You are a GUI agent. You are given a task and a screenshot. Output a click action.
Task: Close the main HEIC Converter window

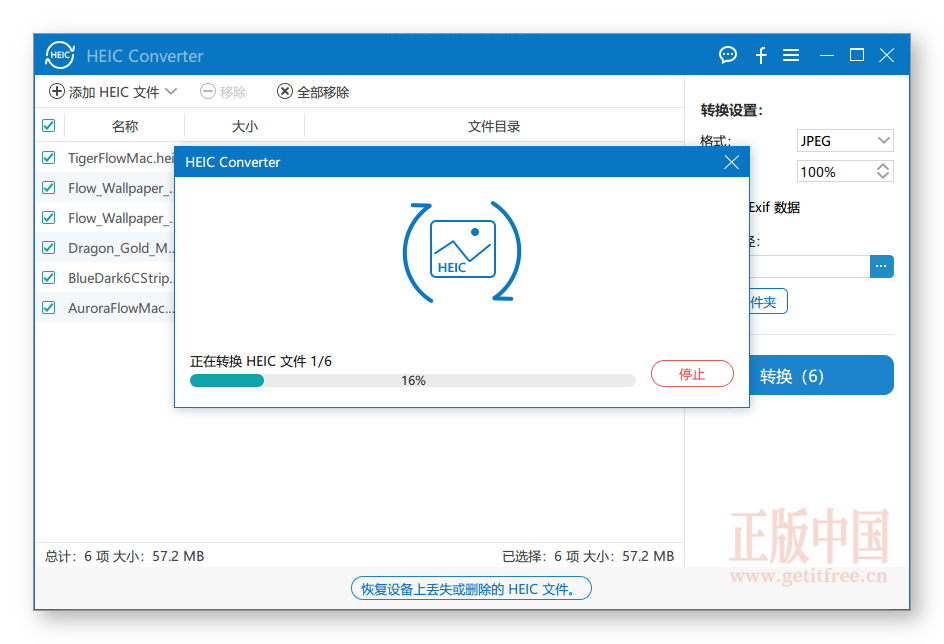(886, 55)
